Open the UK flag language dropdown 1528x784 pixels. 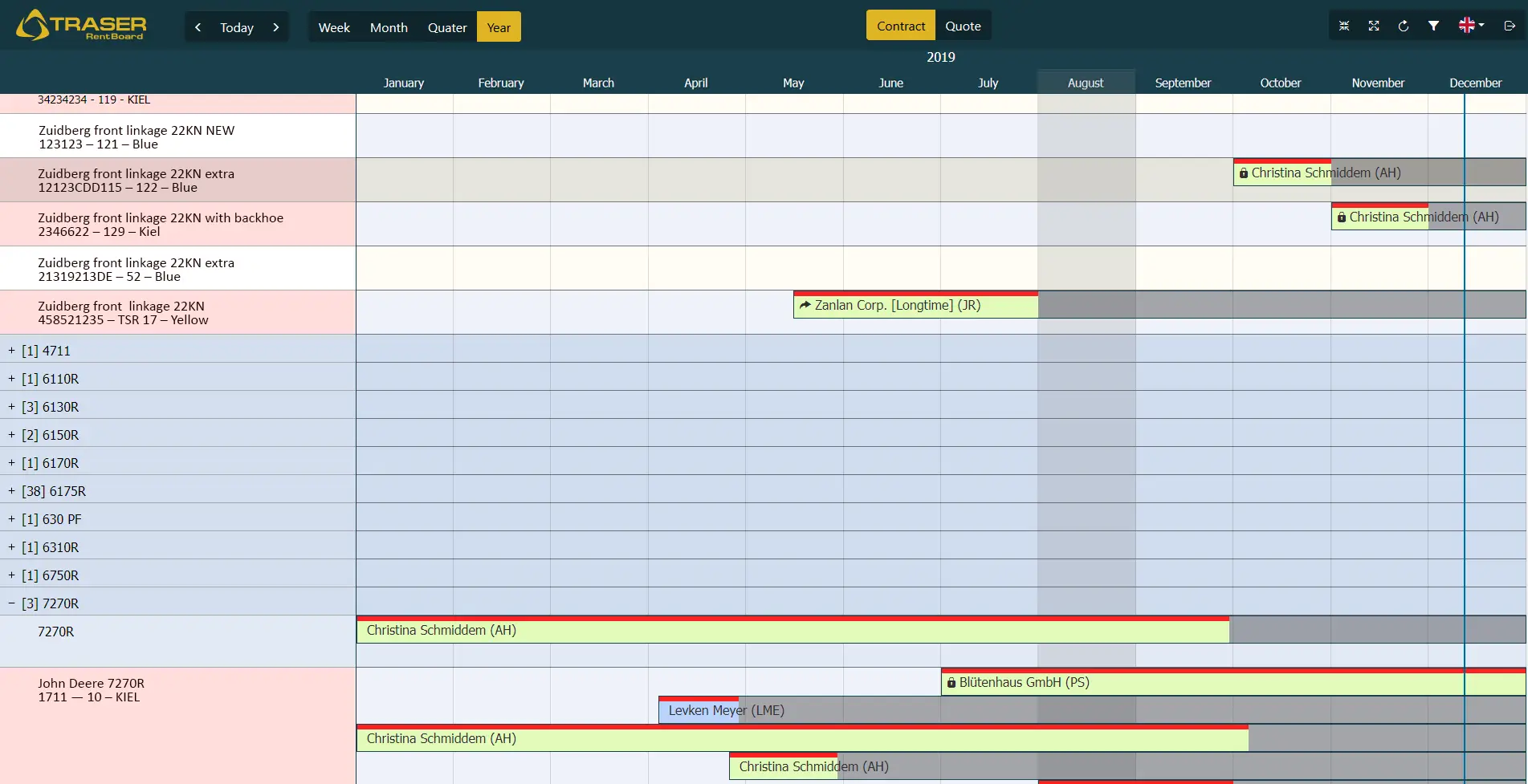coord(1471,26)
